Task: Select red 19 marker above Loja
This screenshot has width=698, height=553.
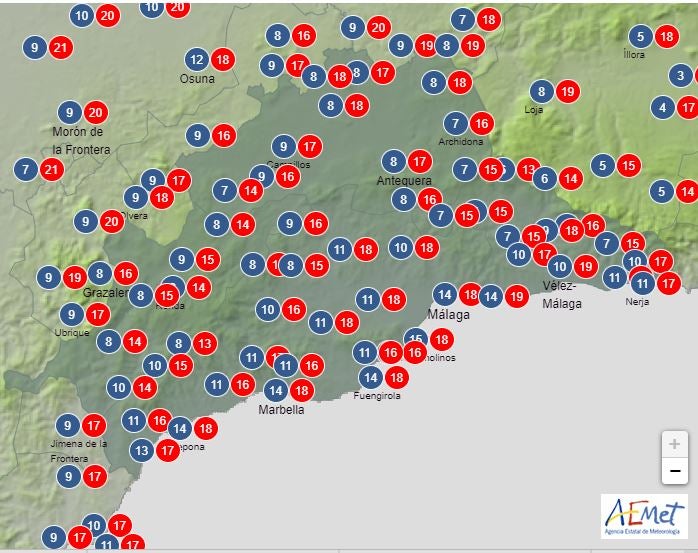Action: [x=567, y=91]
